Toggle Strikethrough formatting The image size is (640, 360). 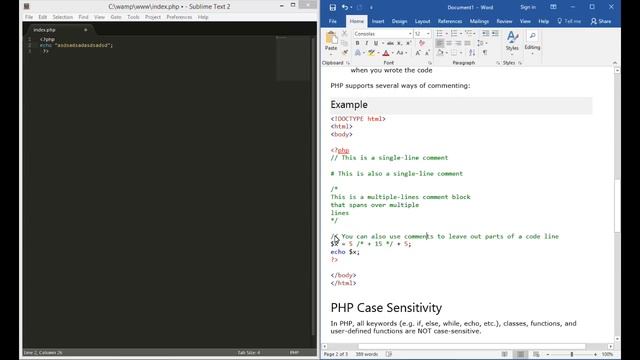(x=390, y=43)
